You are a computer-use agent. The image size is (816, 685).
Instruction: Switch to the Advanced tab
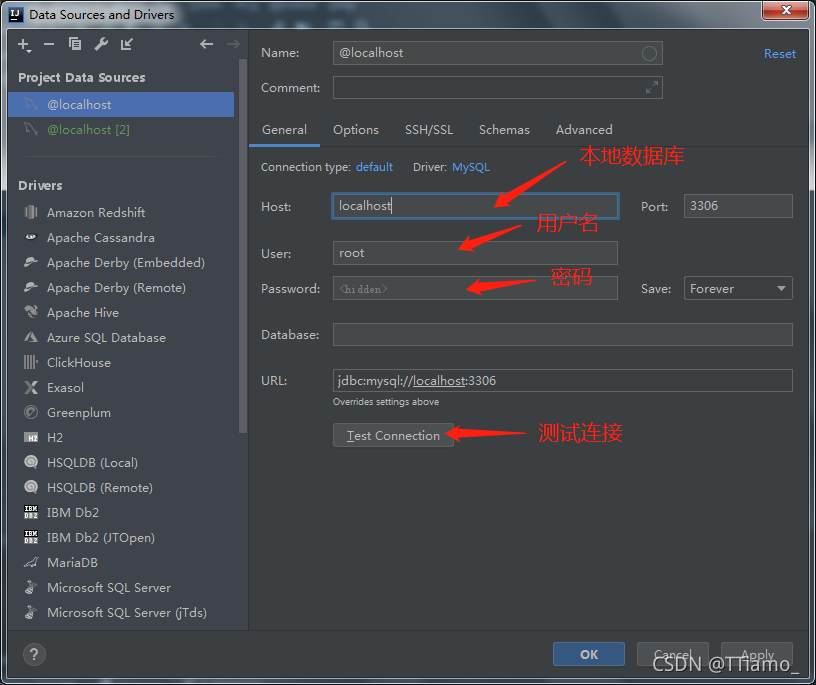(584, 130)
